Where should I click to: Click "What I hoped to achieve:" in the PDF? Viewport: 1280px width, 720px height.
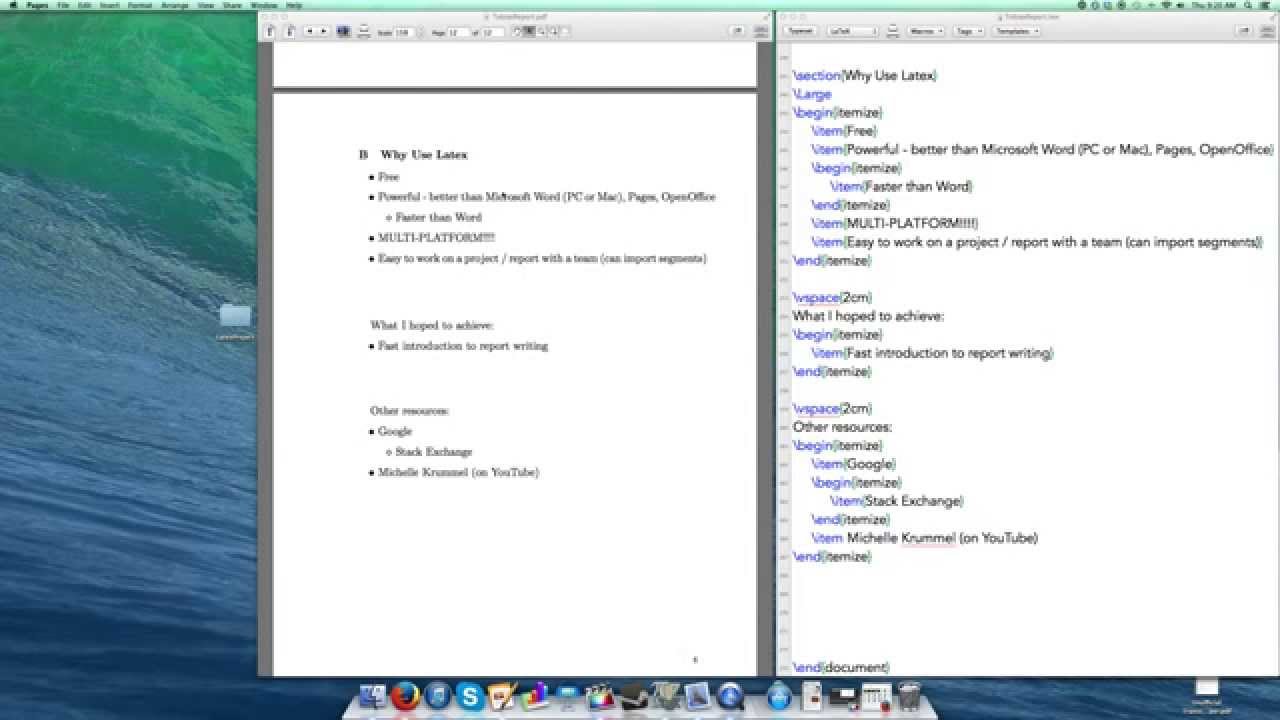click(432, 325)
